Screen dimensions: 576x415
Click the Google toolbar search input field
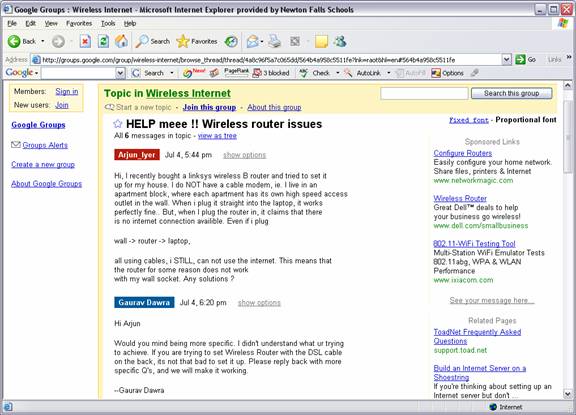point(79,73)
